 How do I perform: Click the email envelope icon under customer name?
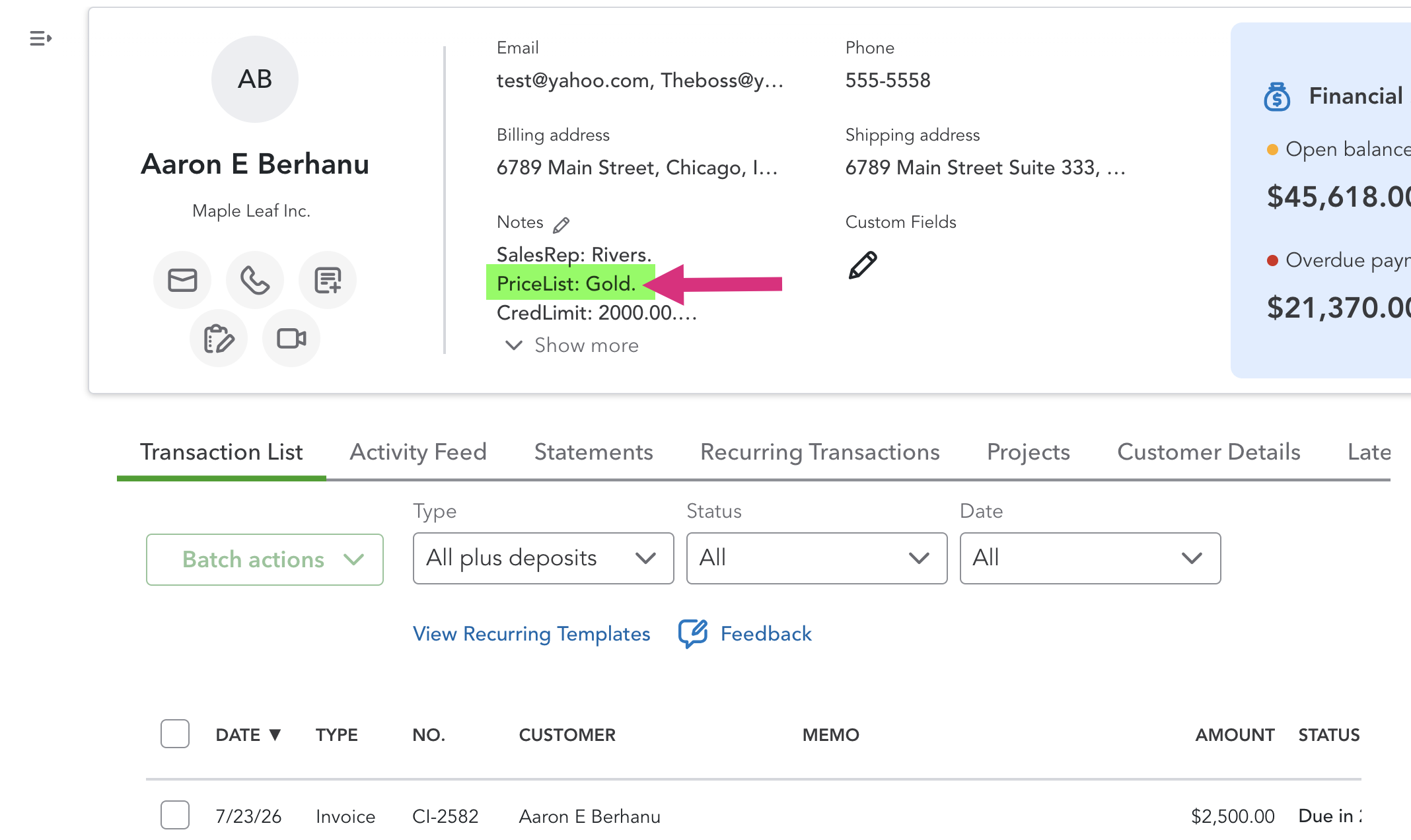point(182,280)
